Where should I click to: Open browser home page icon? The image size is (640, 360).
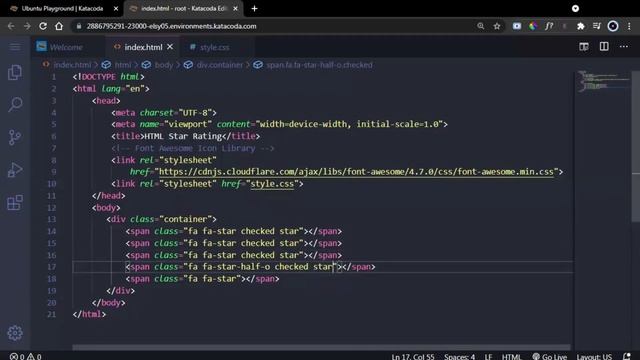click(x=59, y=26)
